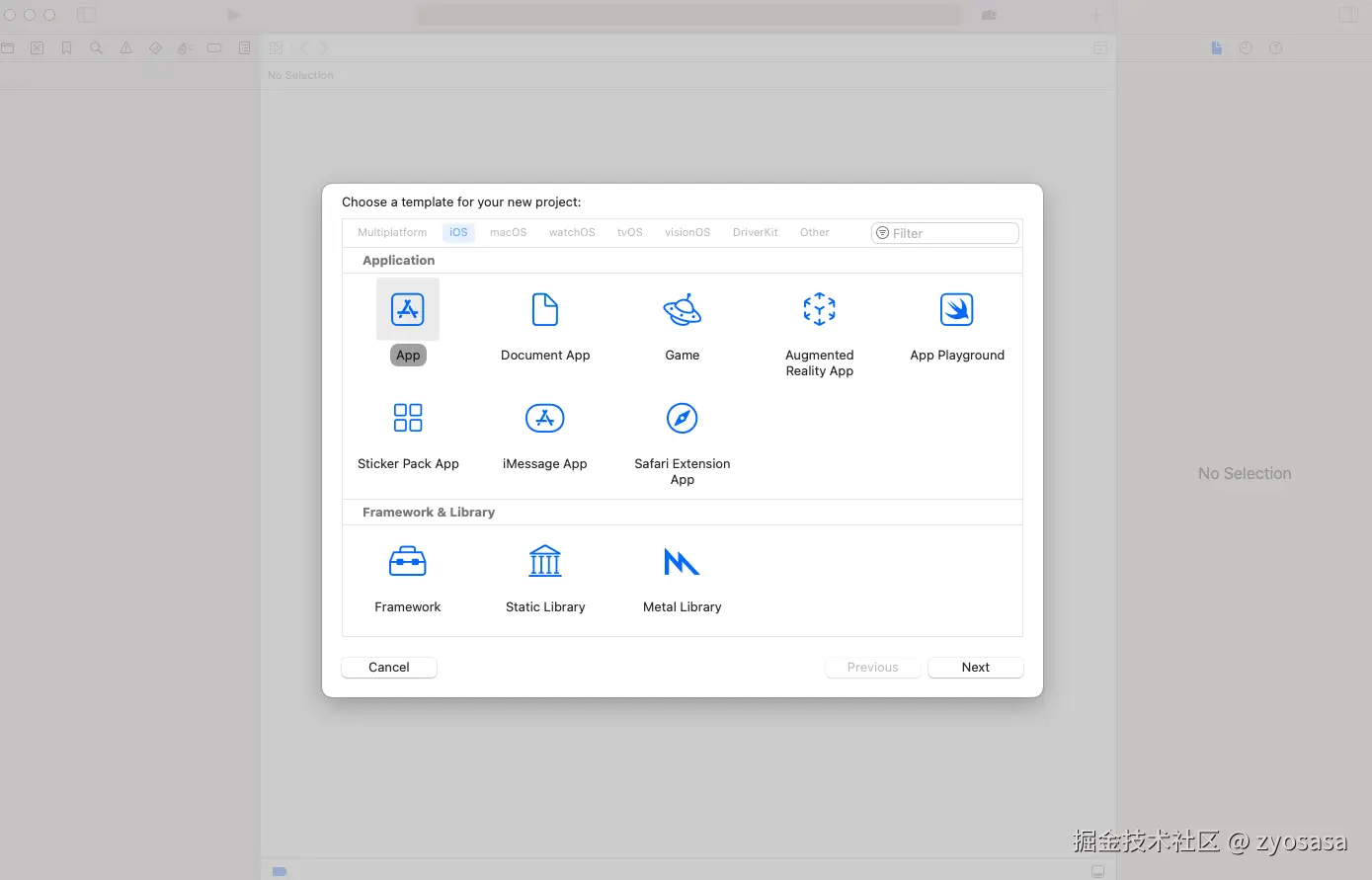This screenshot has width=1372, height=880.
Task: Click the Run play button in toolbar
Action: click(x=234, y=15)
